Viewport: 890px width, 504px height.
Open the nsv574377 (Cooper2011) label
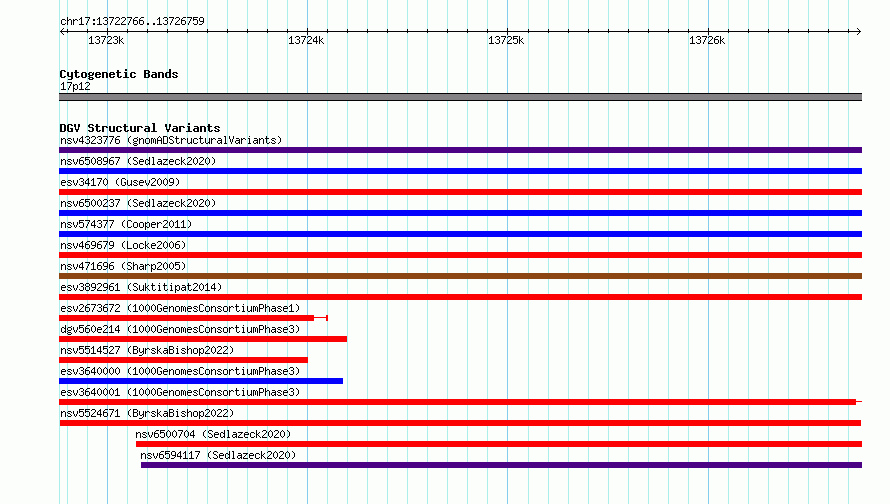coord(126,224)
